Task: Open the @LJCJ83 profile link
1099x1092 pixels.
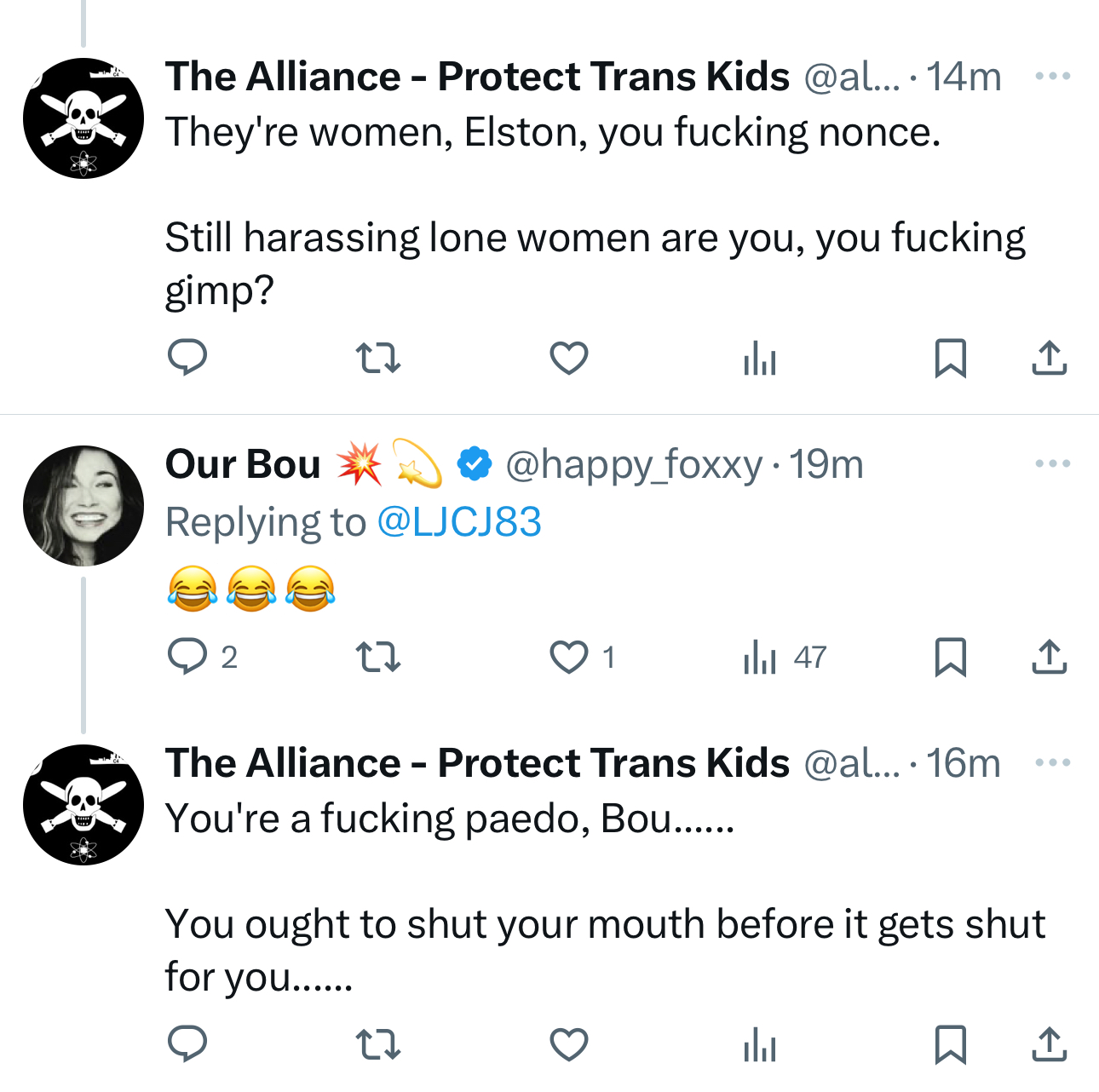Action: click(x=458, y=522)
